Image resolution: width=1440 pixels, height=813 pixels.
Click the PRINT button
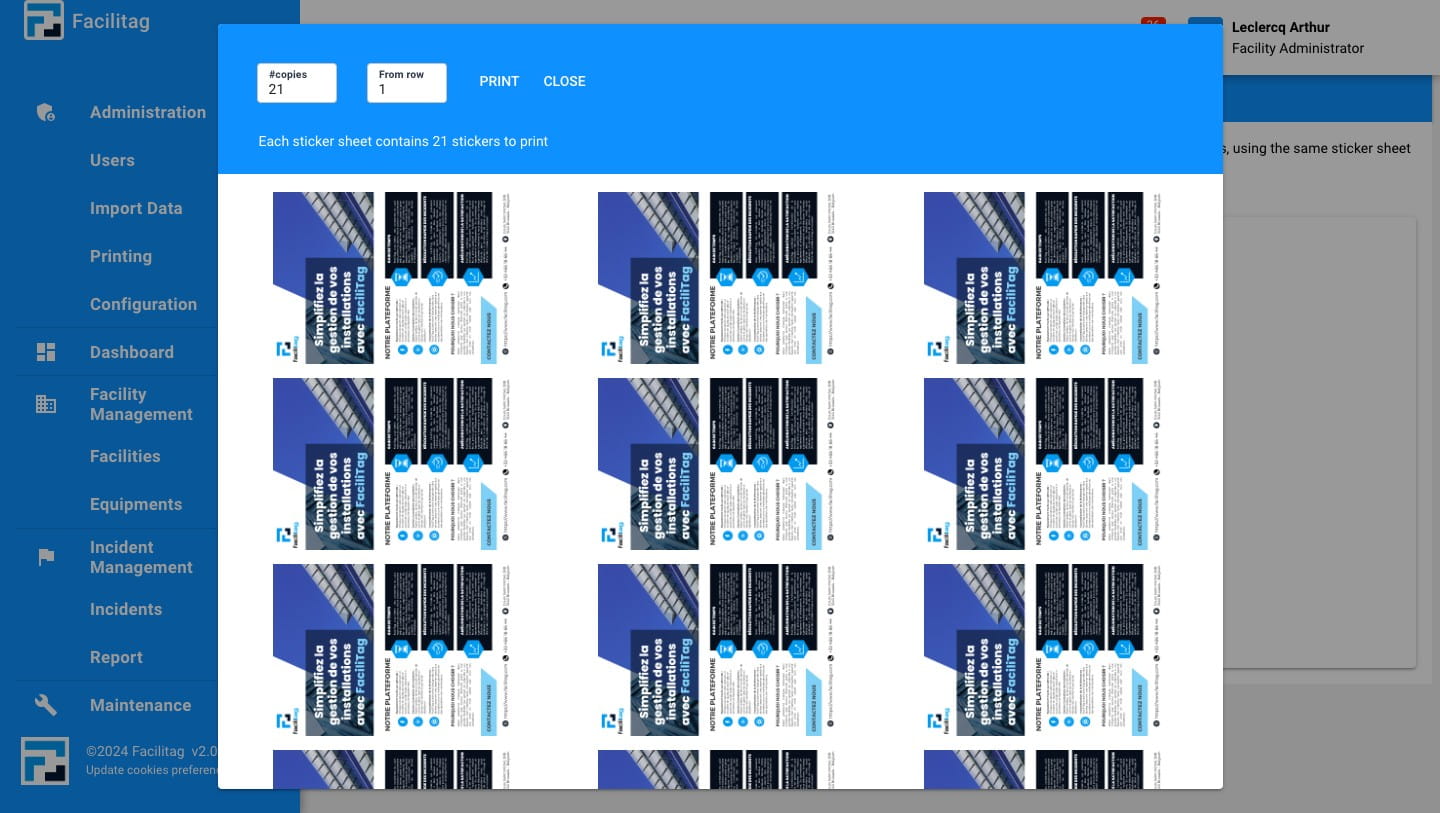pos(499,81)
